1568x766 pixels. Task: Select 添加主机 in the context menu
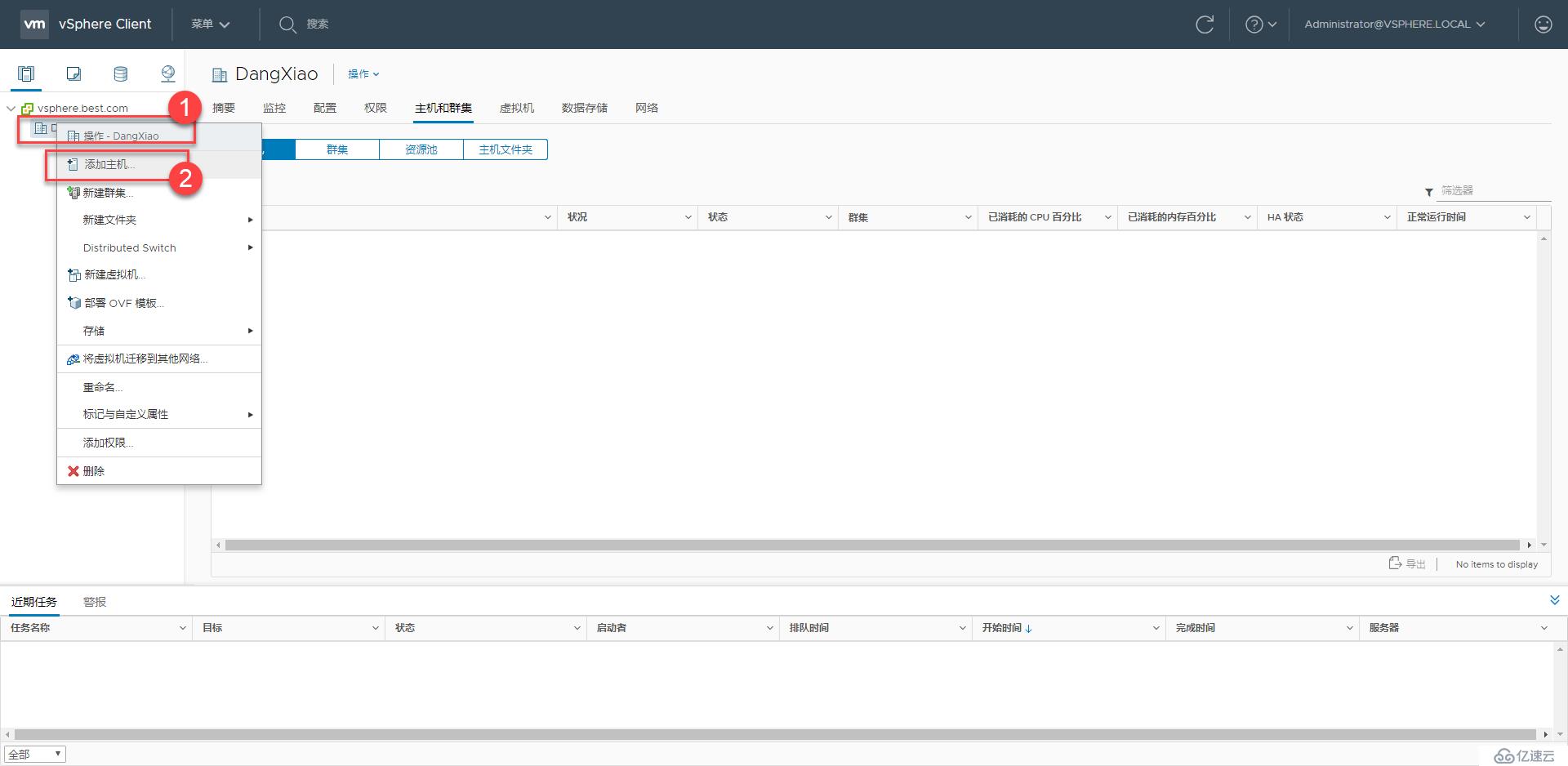[159, 164]
